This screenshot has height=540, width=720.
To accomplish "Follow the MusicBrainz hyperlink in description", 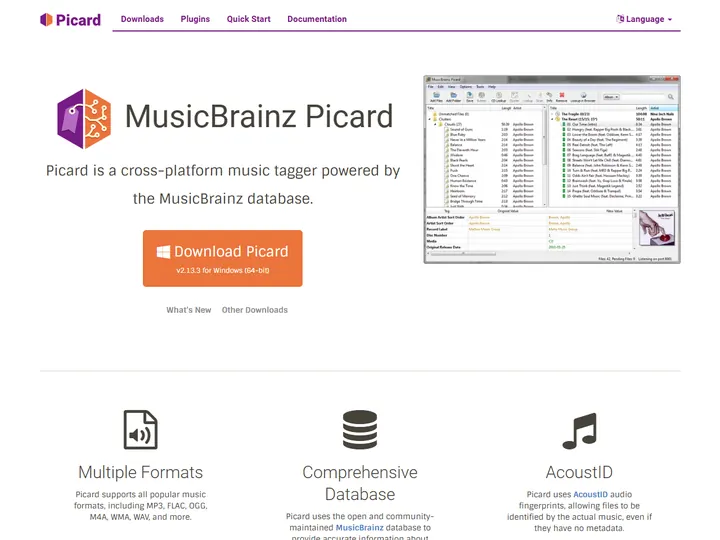I will coord(360,528).
